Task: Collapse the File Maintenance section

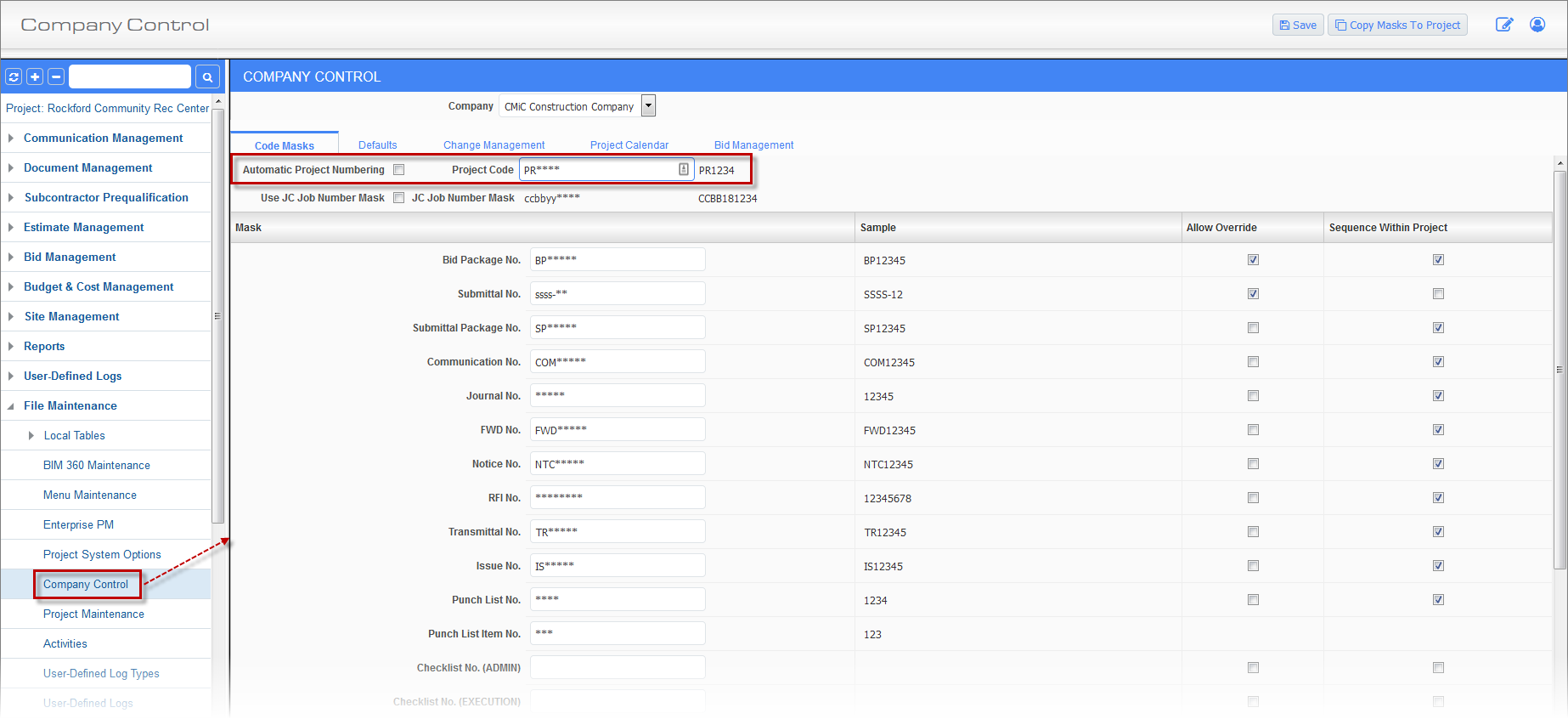Action: 11,406
